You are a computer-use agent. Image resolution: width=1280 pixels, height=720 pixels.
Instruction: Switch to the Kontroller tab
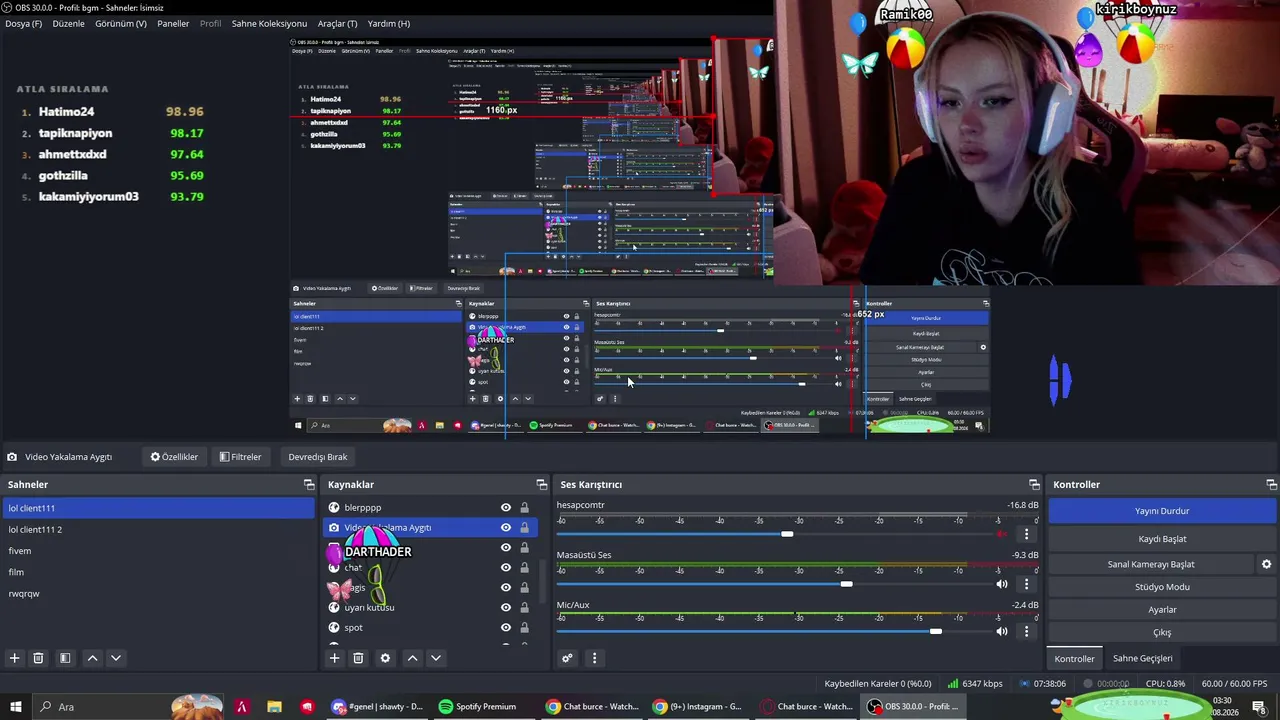[x=1075, y=659]
